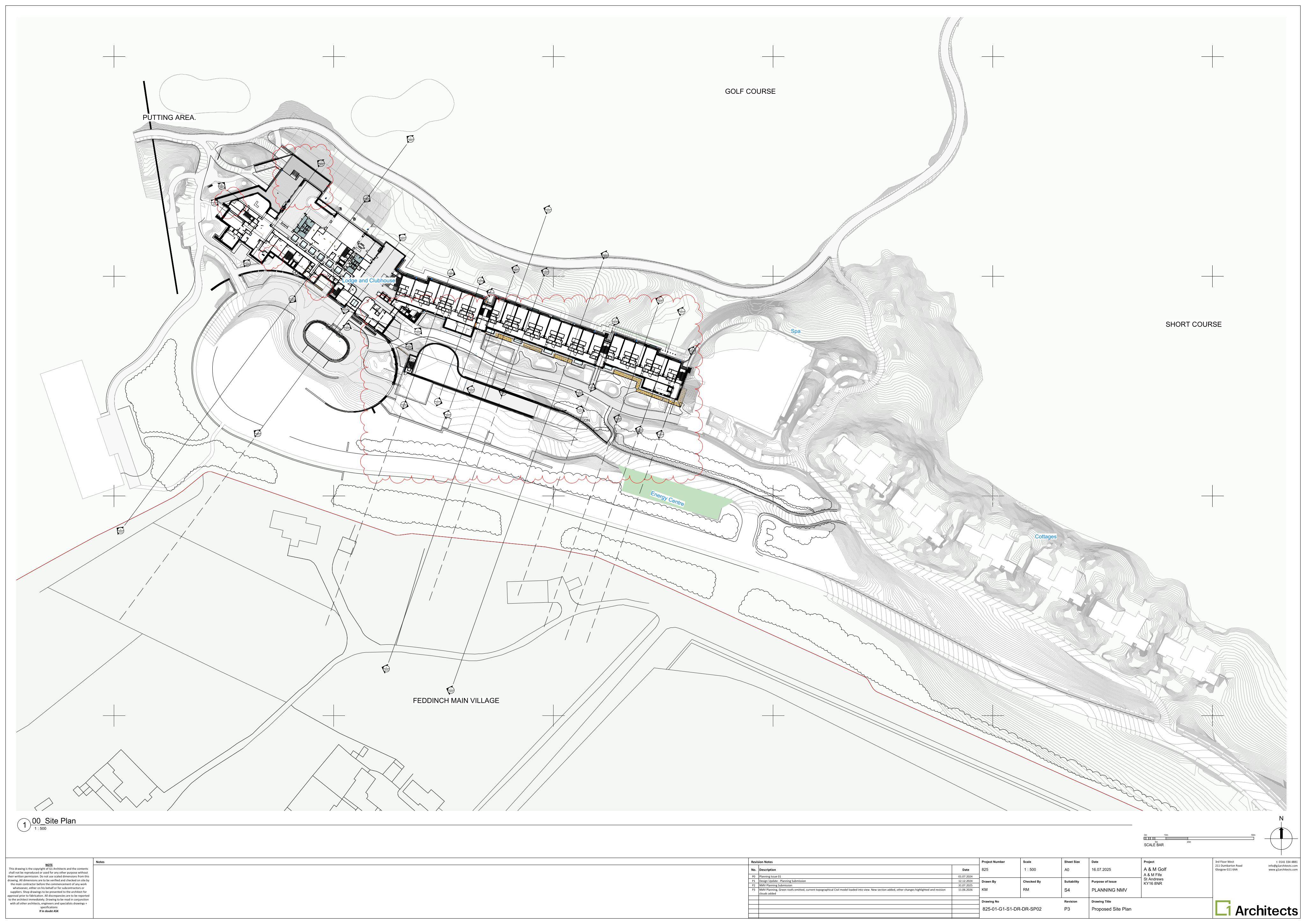This screenshot has height=924, width=1306.
Task: Click the 'Proposed Site Plan' drawing title
Action: point(1111,909)
